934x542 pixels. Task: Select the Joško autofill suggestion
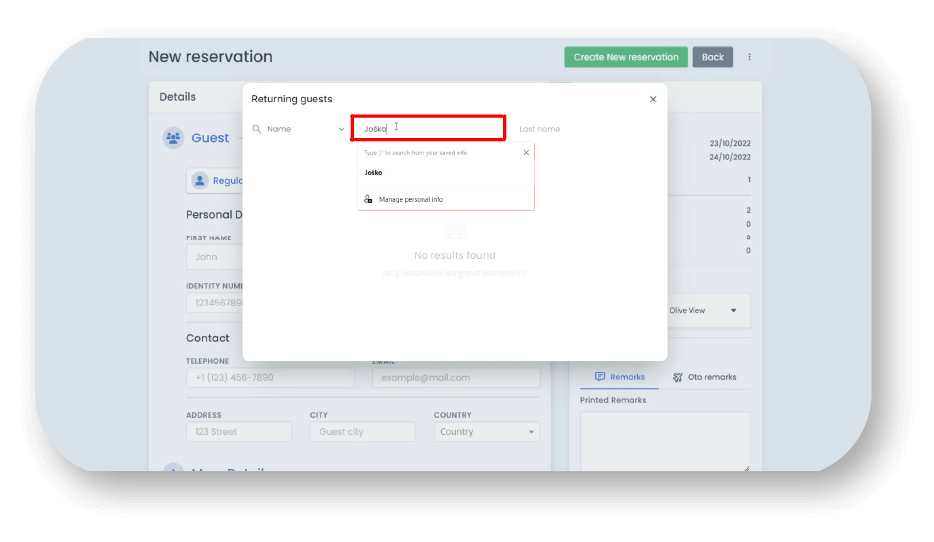pos(446,173)
